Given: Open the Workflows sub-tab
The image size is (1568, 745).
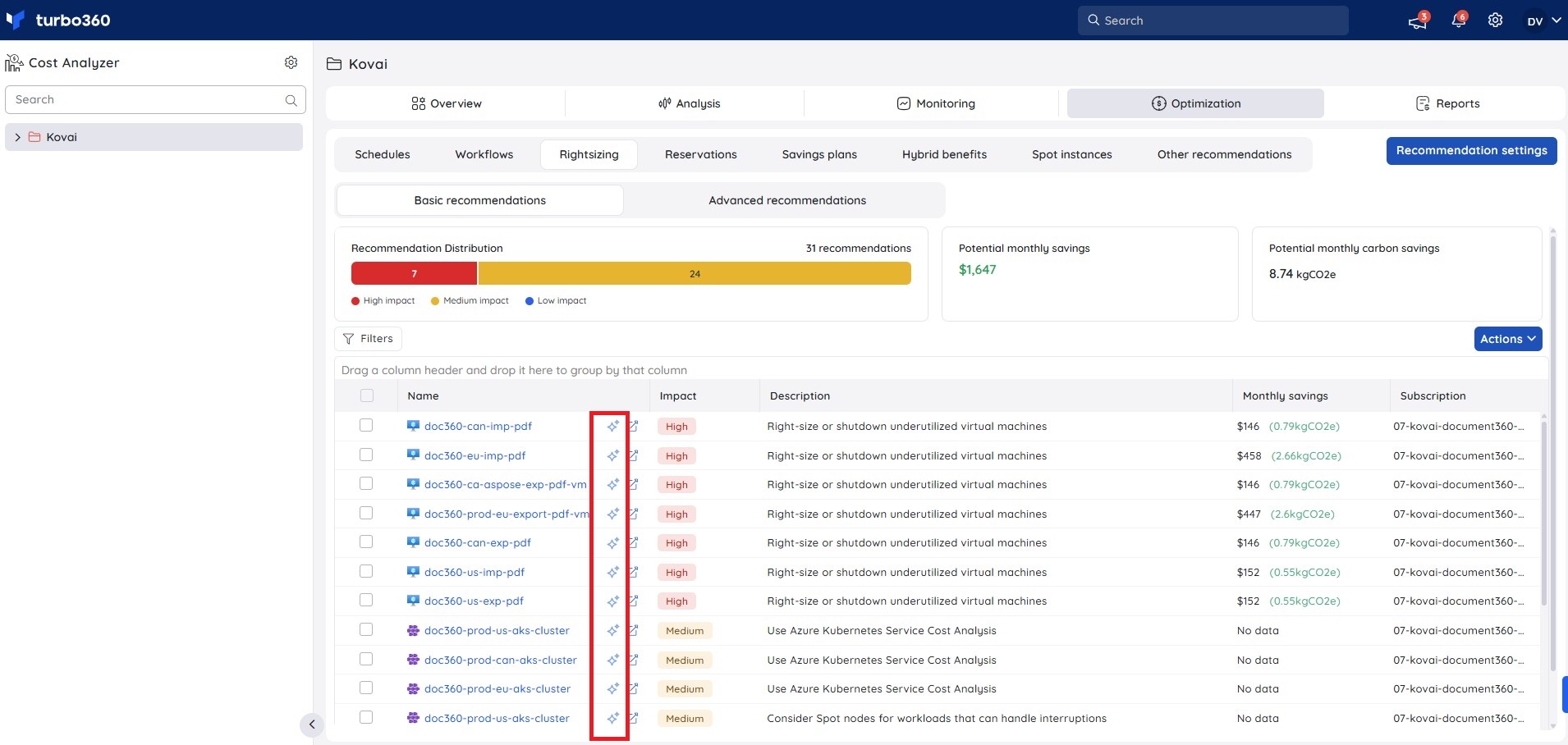Looking at the screenshot, I should (484, 154).
